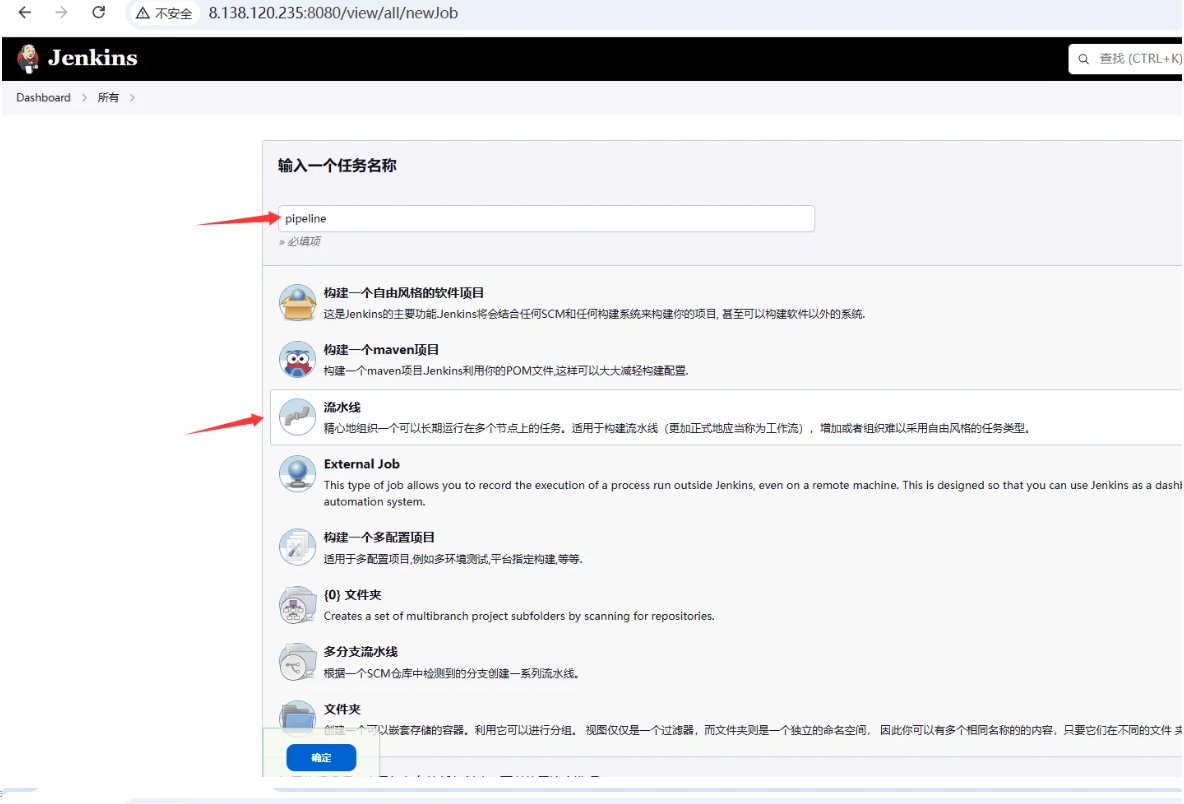Click the freestyle project description text
Viewport: 1184px width, 804px height.
(594, 314)
